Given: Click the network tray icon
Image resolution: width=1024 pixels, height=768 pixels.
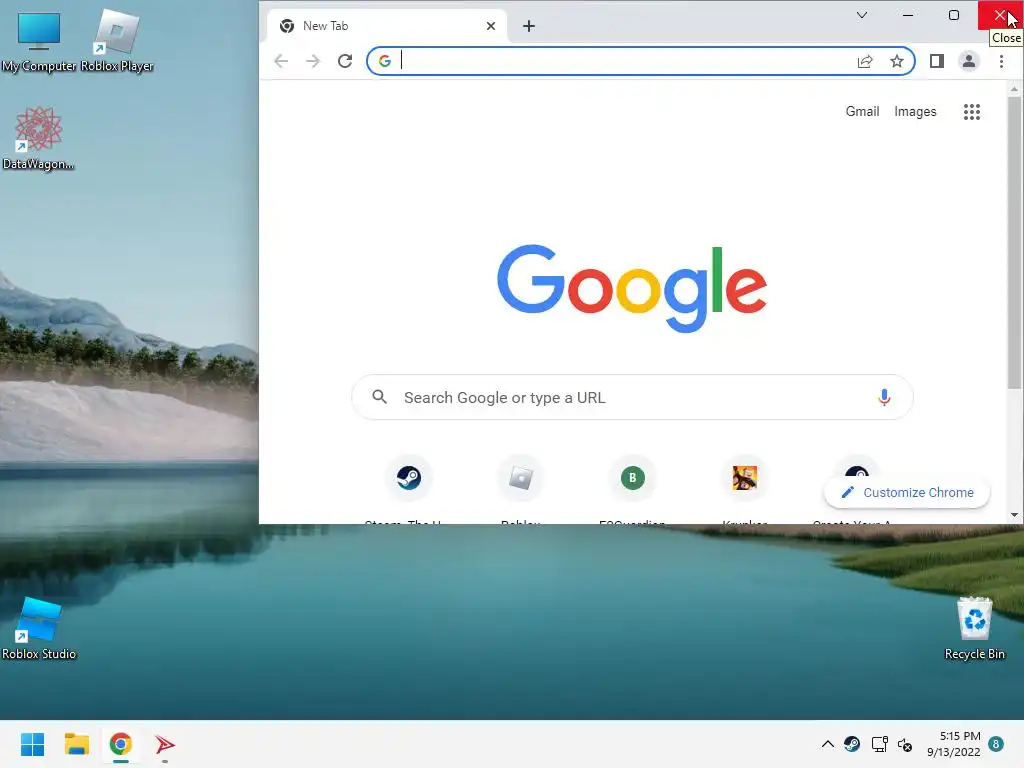Looking at the screenshot, I should (x=880, y=744).
